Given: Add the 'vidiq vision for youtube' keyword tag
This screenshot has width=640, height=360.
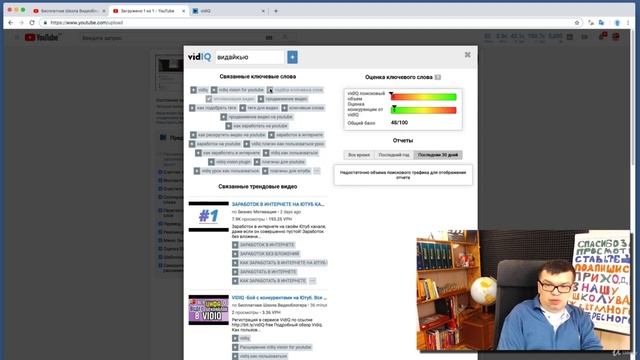Looking at the screenshot, I should point(214,90).
